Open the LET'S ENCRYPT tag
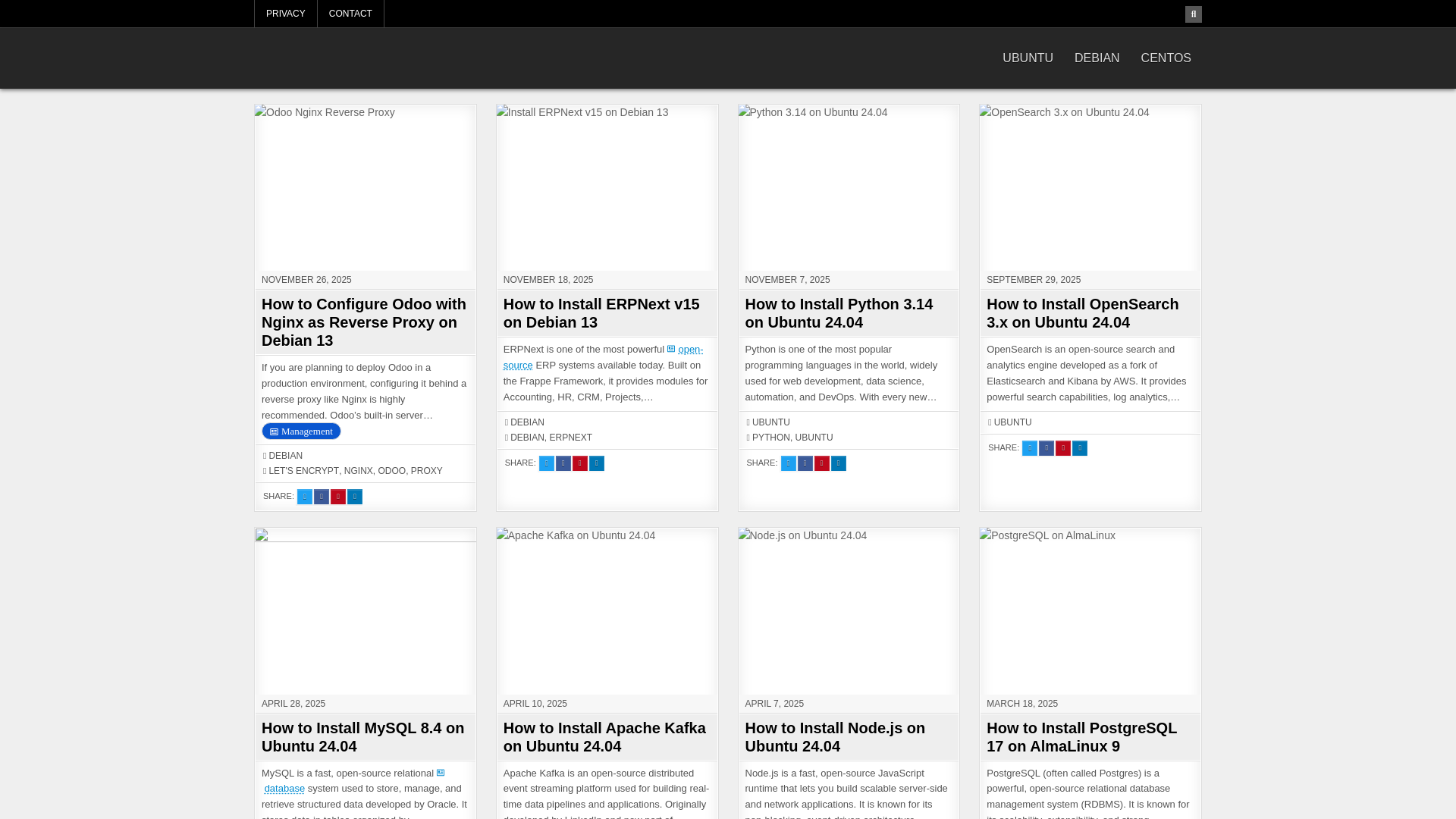 click(303, 471)
